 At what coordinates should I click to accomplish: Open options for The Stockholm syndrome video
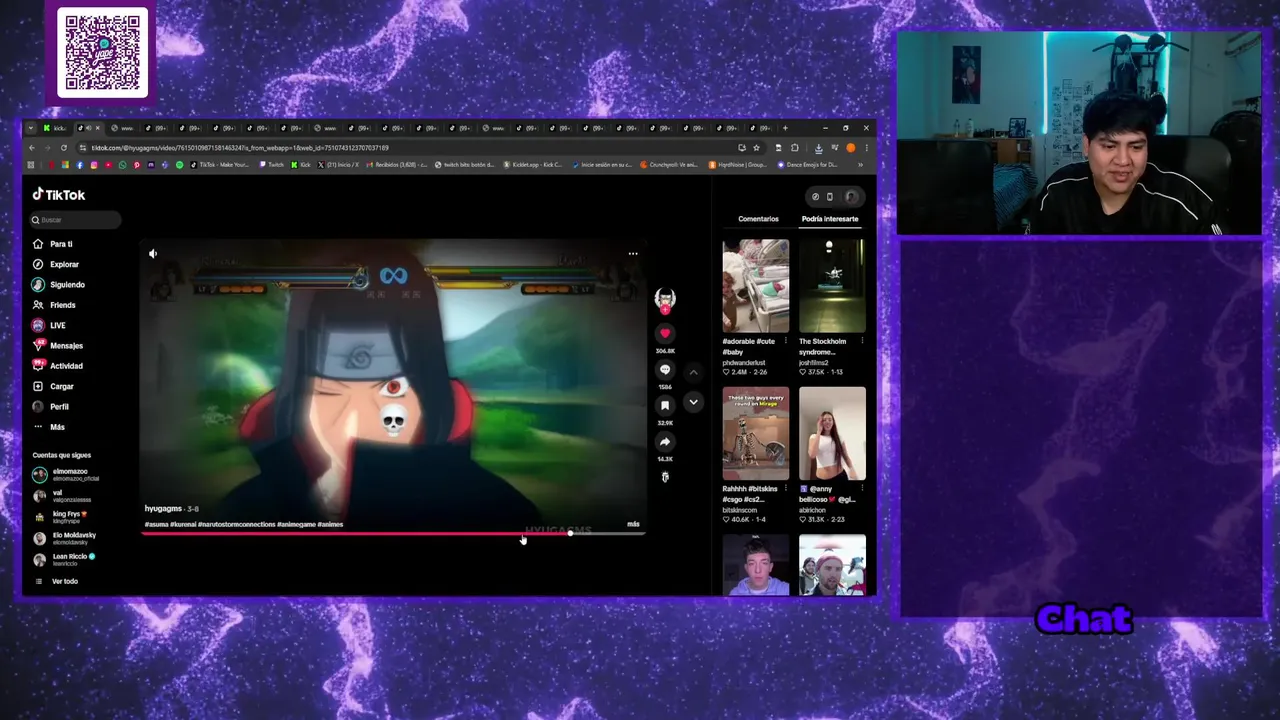coord(862,342)
